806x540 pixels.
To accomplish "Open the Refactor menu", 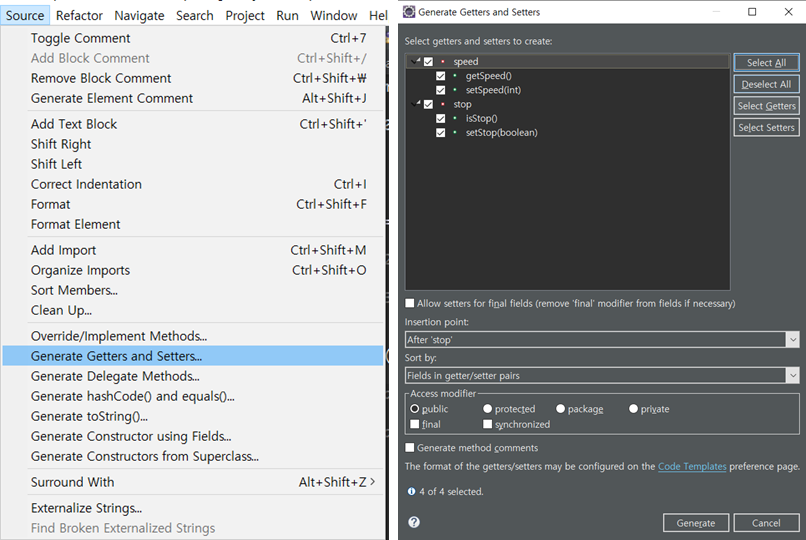I will [x=79, y=16].
